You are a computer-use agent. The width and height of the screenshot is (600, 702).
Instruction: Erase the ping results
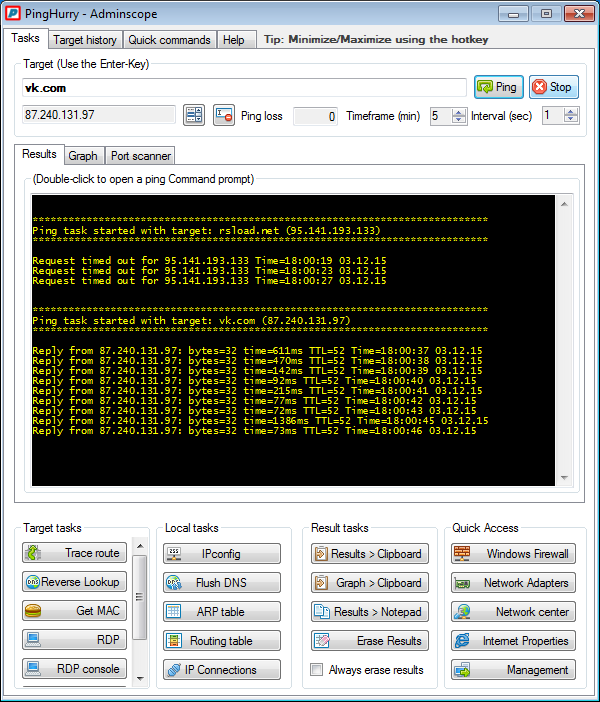[x=367, y=641]
